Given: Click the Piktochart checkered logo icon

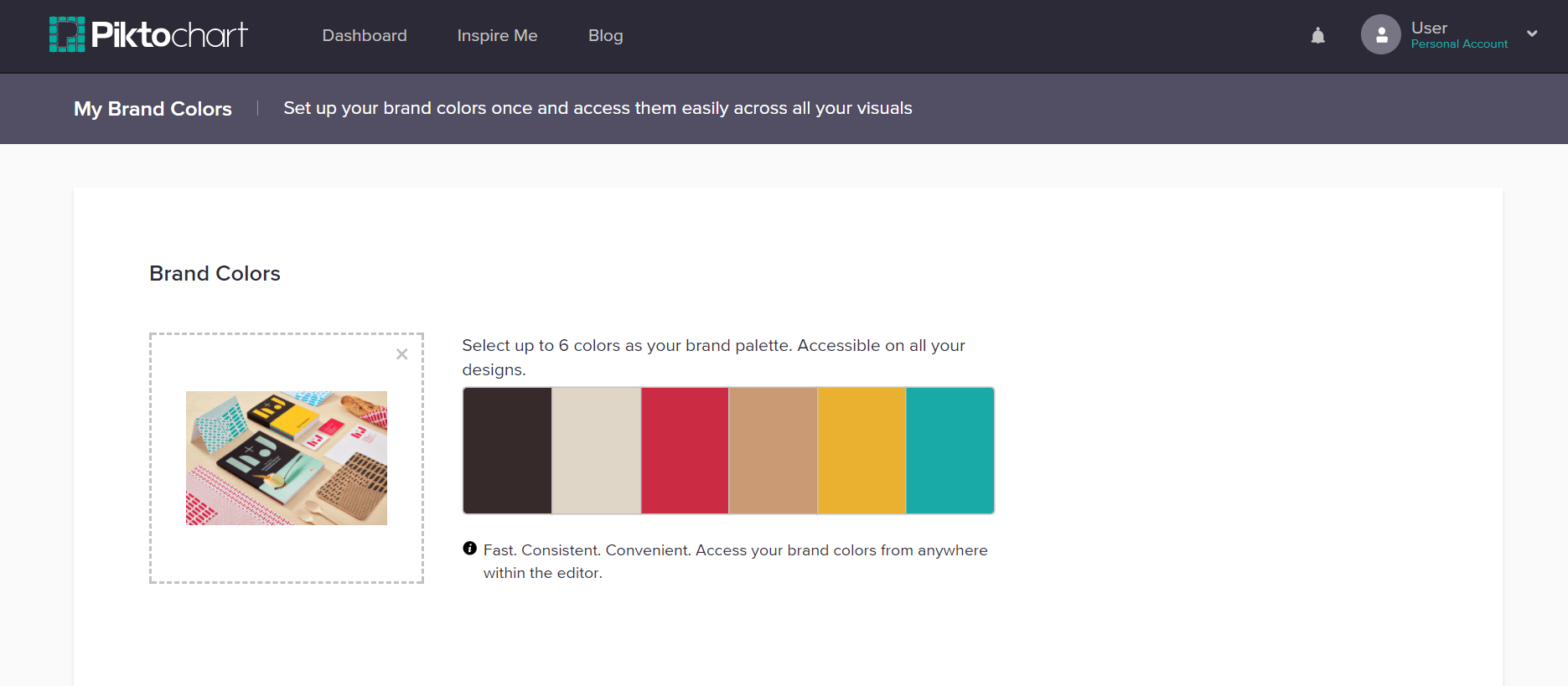Looking at the screenshot, I should (67, 34).
